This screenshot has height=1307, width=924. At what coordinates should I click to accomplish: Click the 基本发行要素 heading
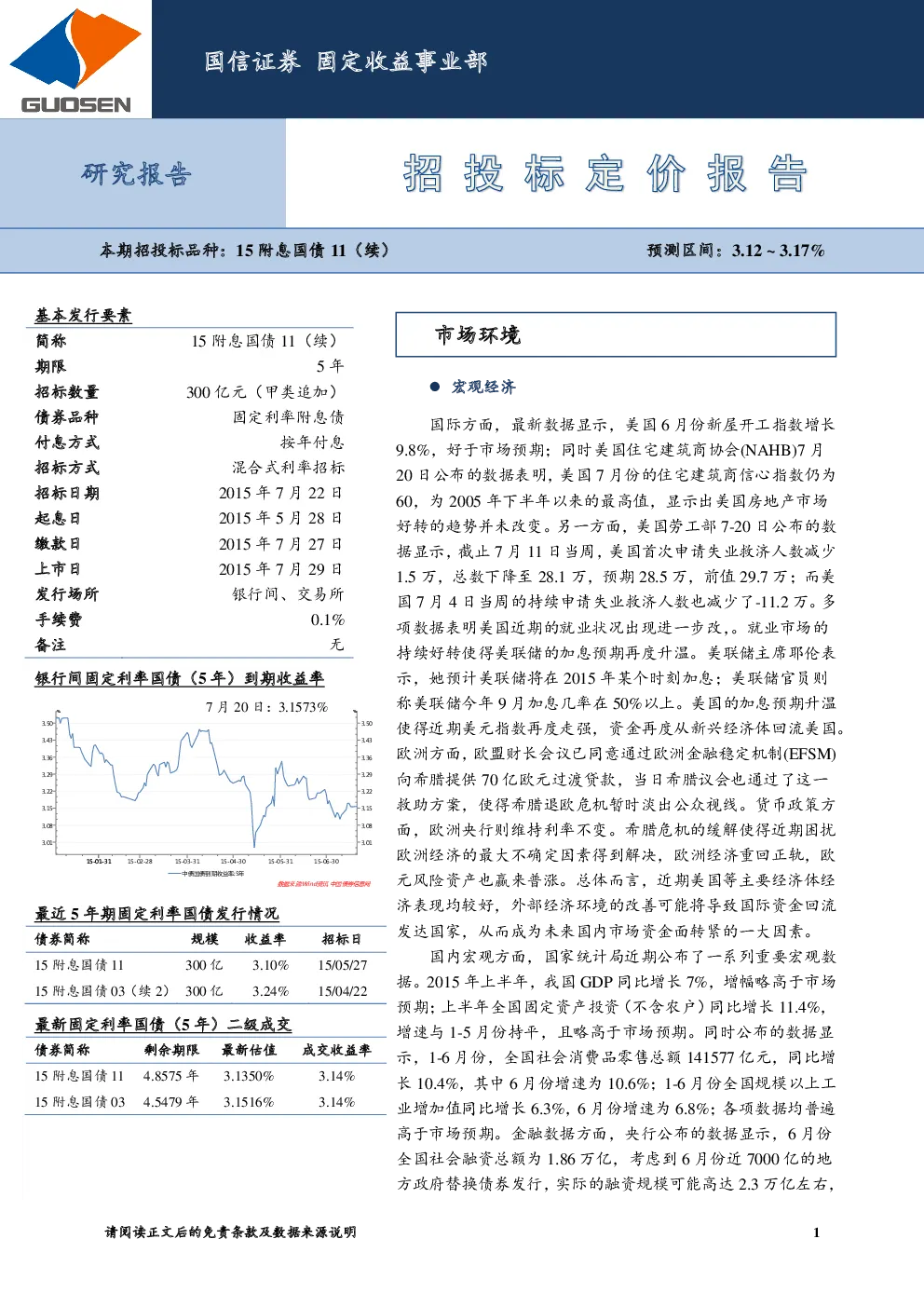(x=83, y=315)
